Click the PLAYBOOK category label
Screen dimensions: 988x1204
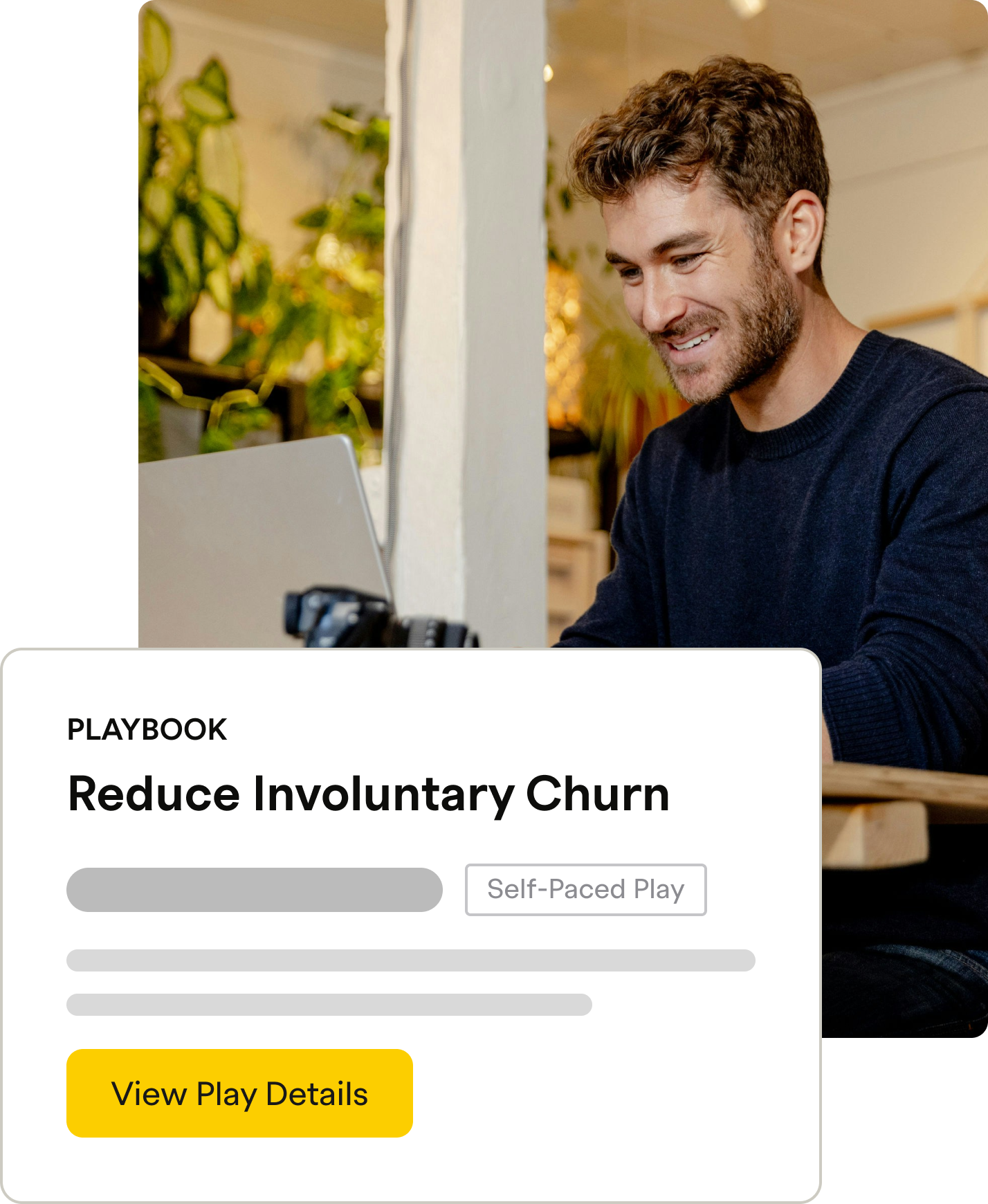147,730
